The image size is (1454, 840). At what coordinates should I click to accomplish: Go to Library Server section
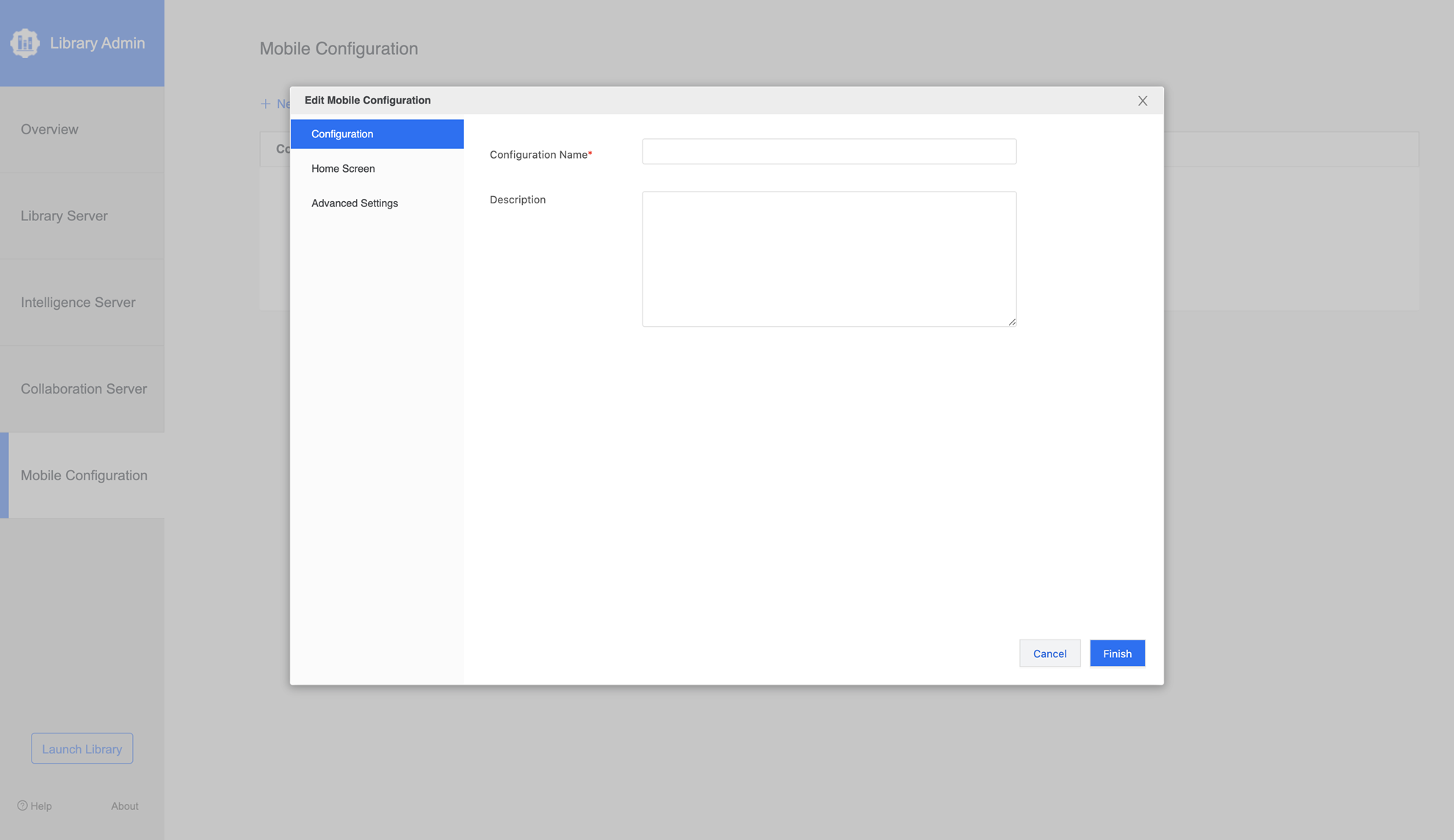pos(64,216)
